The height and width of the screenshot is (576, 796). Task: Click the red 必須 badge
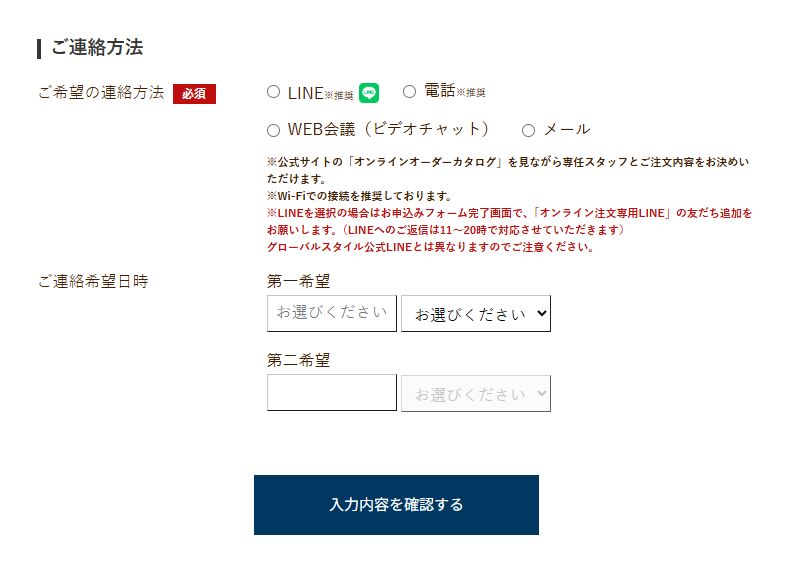tap(194, 94)
